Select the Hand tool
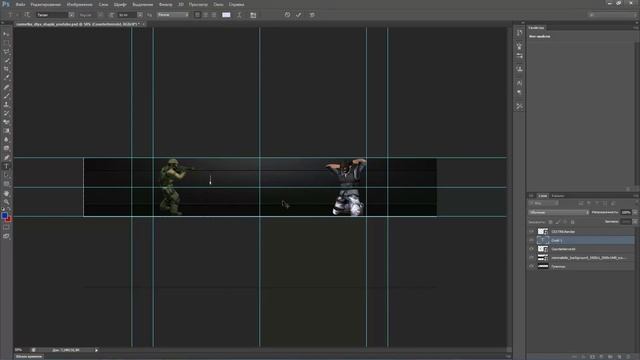This screenshot has width=640, height=360. pyautogui.click(x=6, y=193)
